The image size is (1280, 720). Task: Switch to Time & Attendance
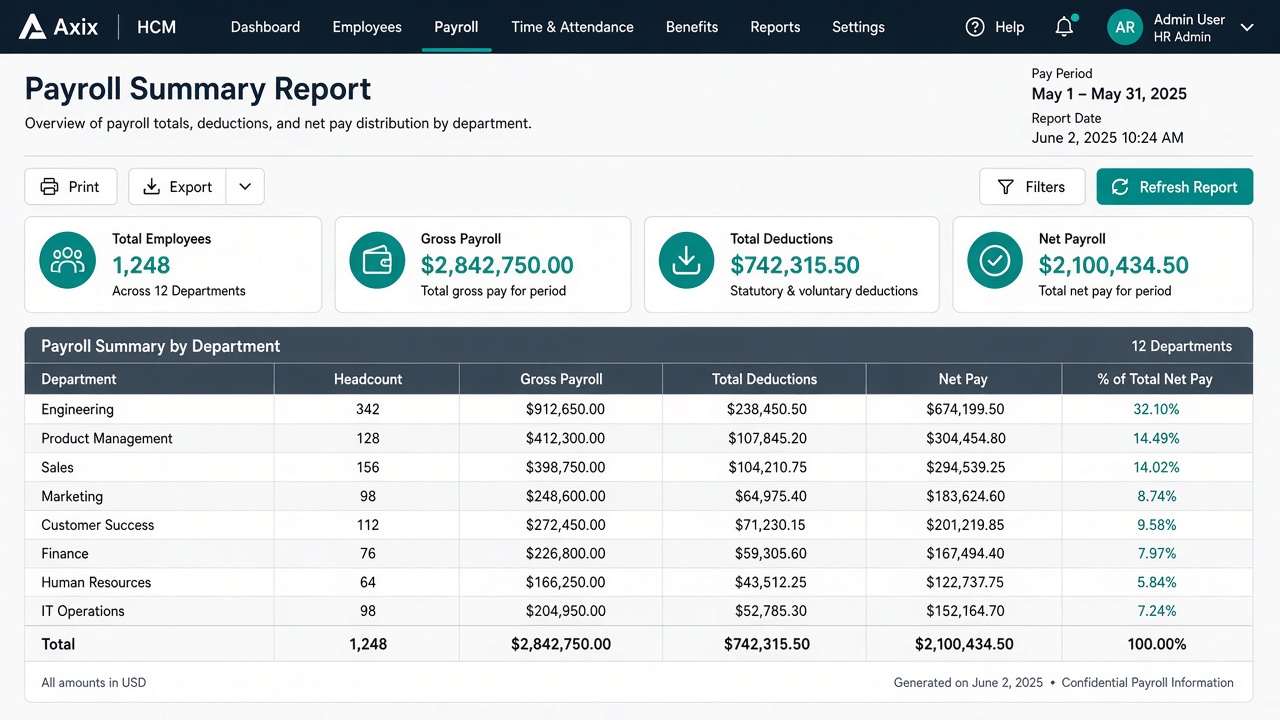pyautogui.click(x=572, y=27)
